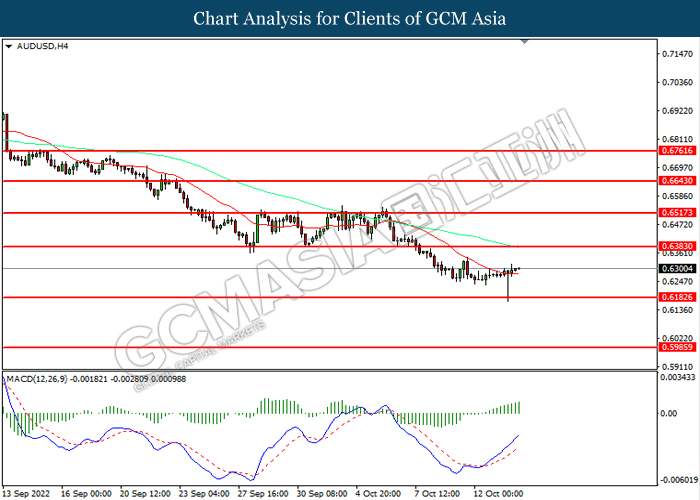Click the 30 Sep 08:00 time label
Image resolution: width=700 pixels, height=500 pixels.
point(322,493)
